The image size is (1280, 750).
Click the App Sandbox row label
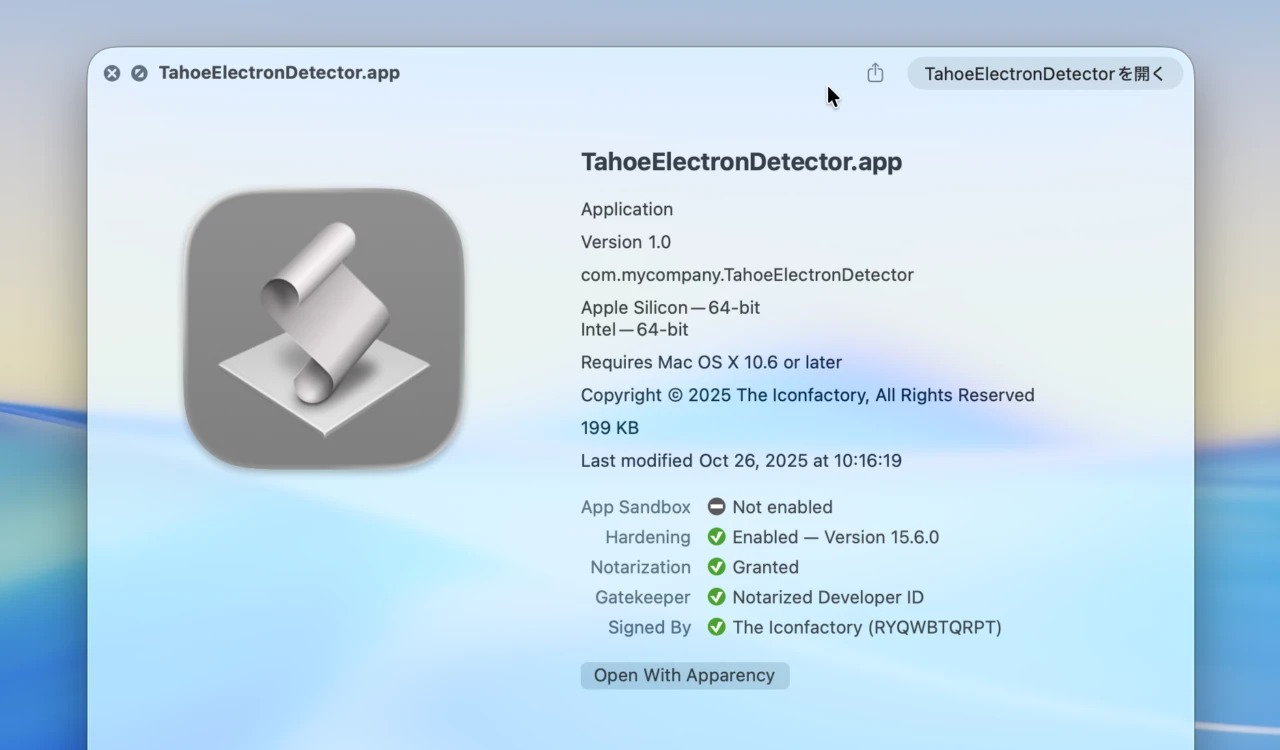(635, 506)
